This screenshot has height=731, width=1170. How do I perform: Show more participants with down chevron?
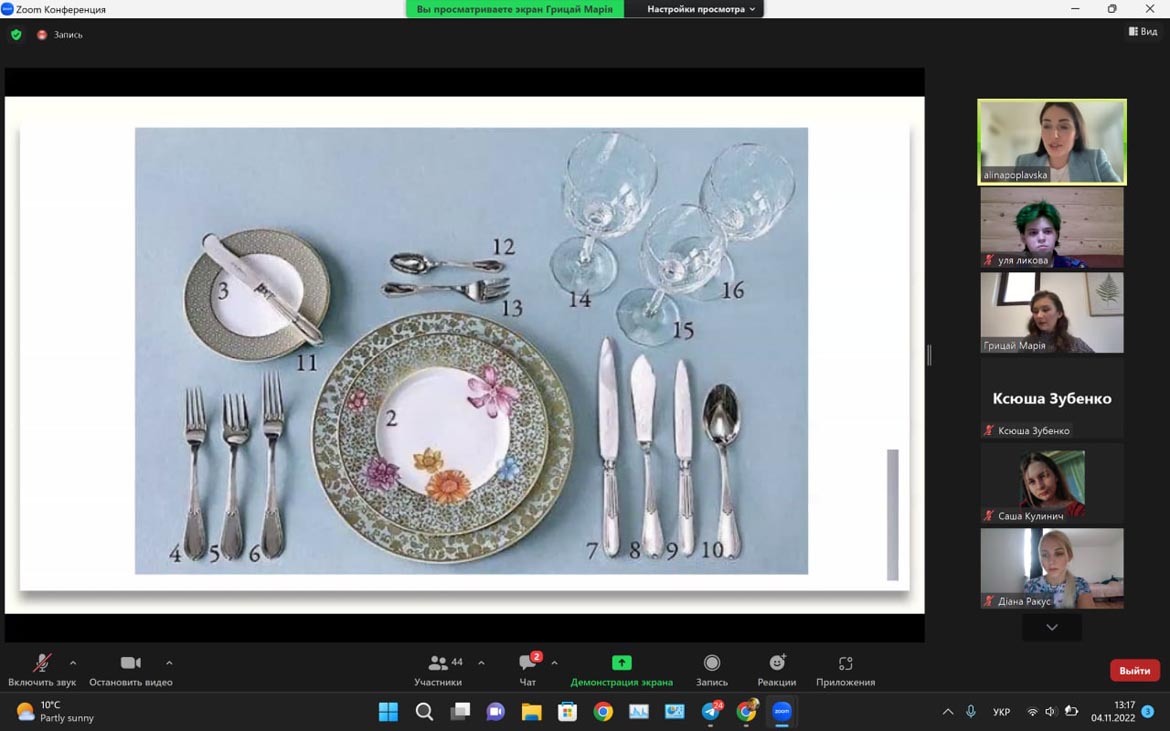[x=1052, y=627]
